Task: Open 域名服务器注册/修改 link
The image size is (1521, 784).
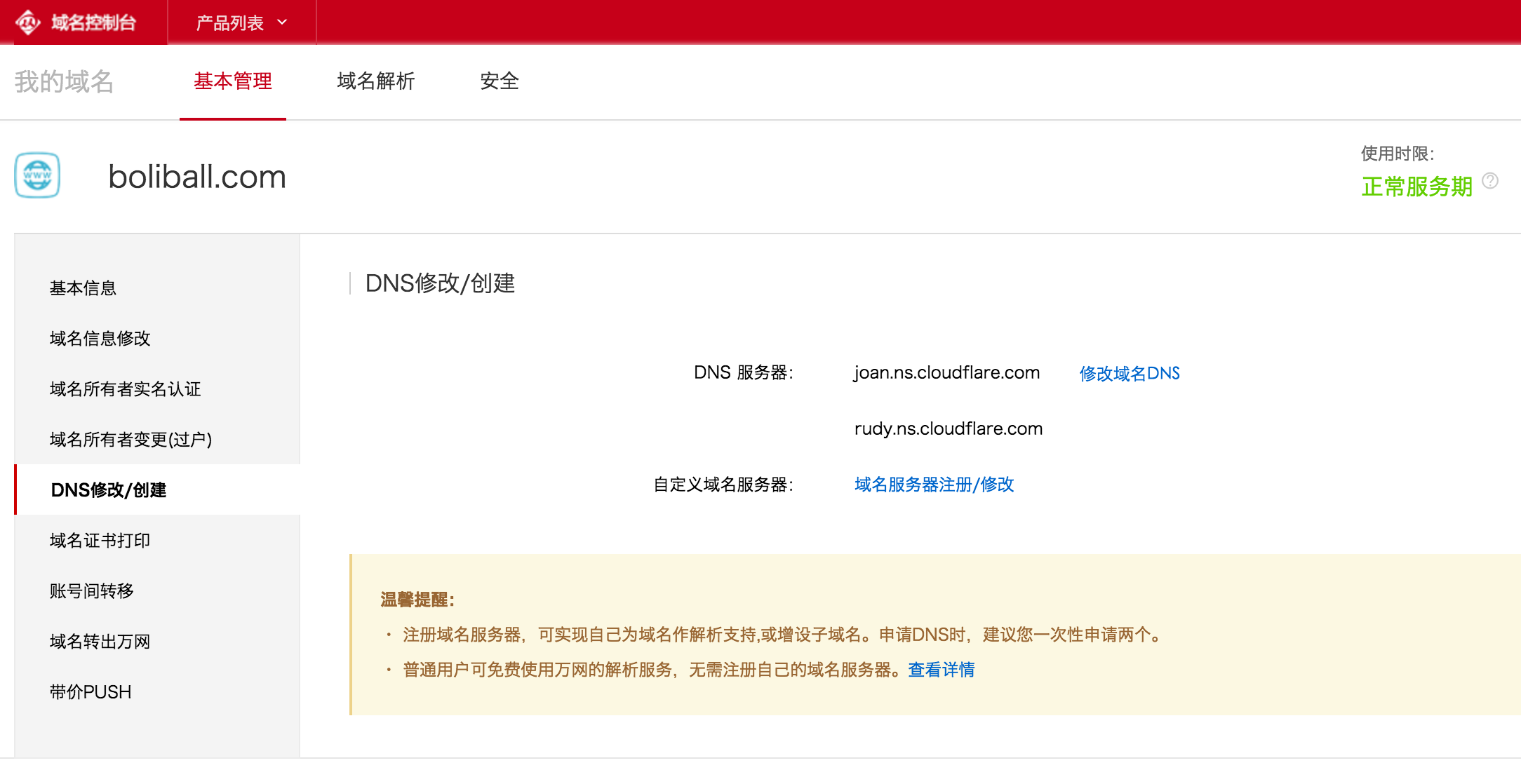Action: (x=934, y=485)
